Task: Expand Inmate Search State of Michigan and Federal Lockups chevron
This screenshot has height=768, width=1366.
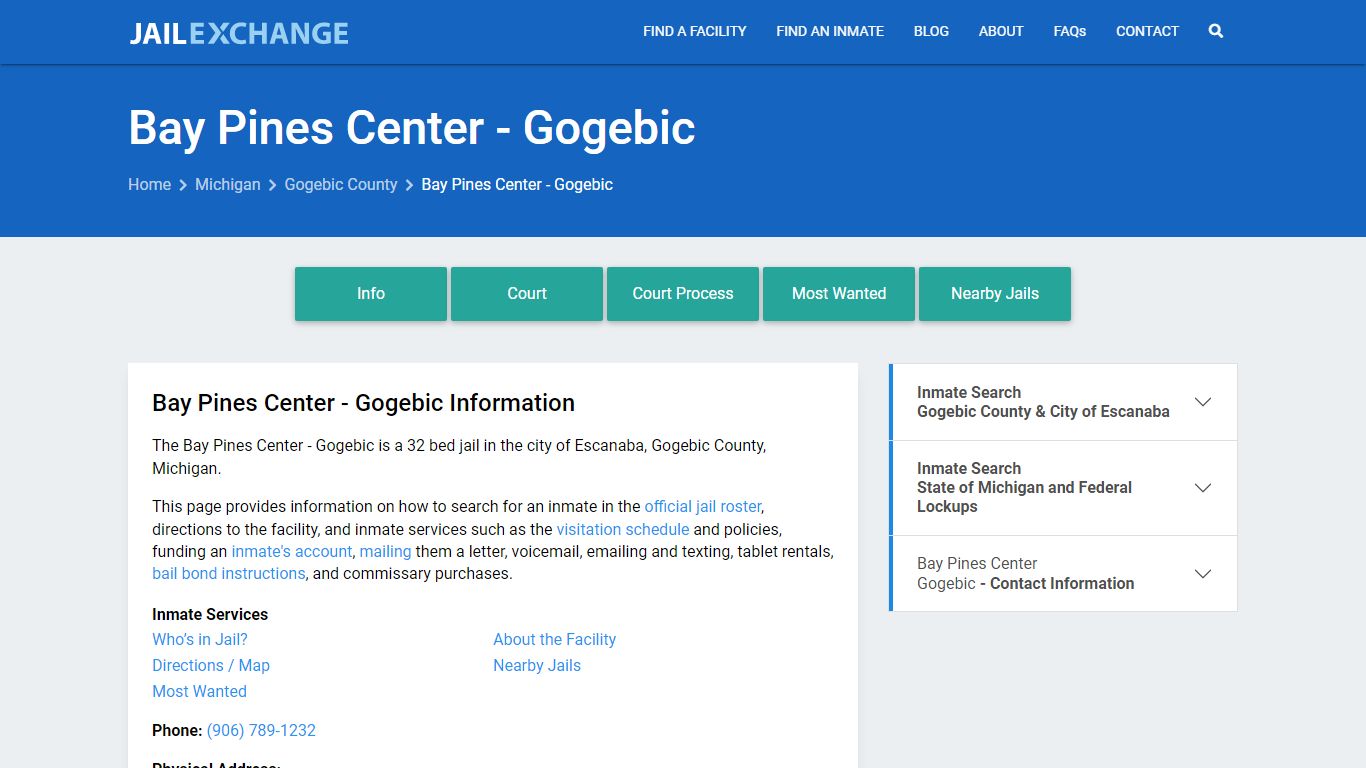Action: pos(1203,488)
